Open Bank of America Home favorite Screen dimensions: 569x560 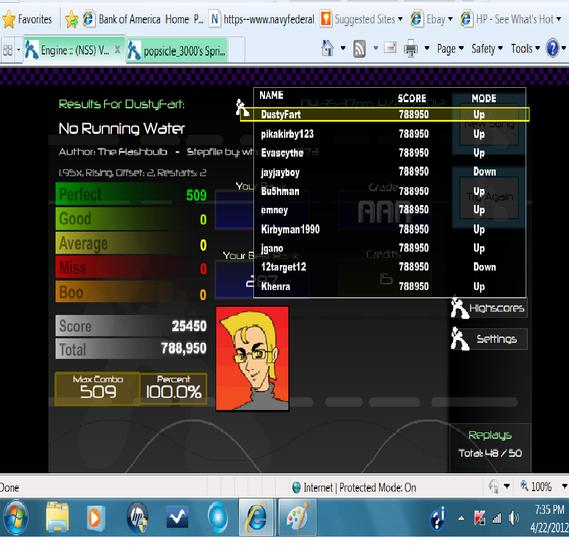tap(143, 19)
